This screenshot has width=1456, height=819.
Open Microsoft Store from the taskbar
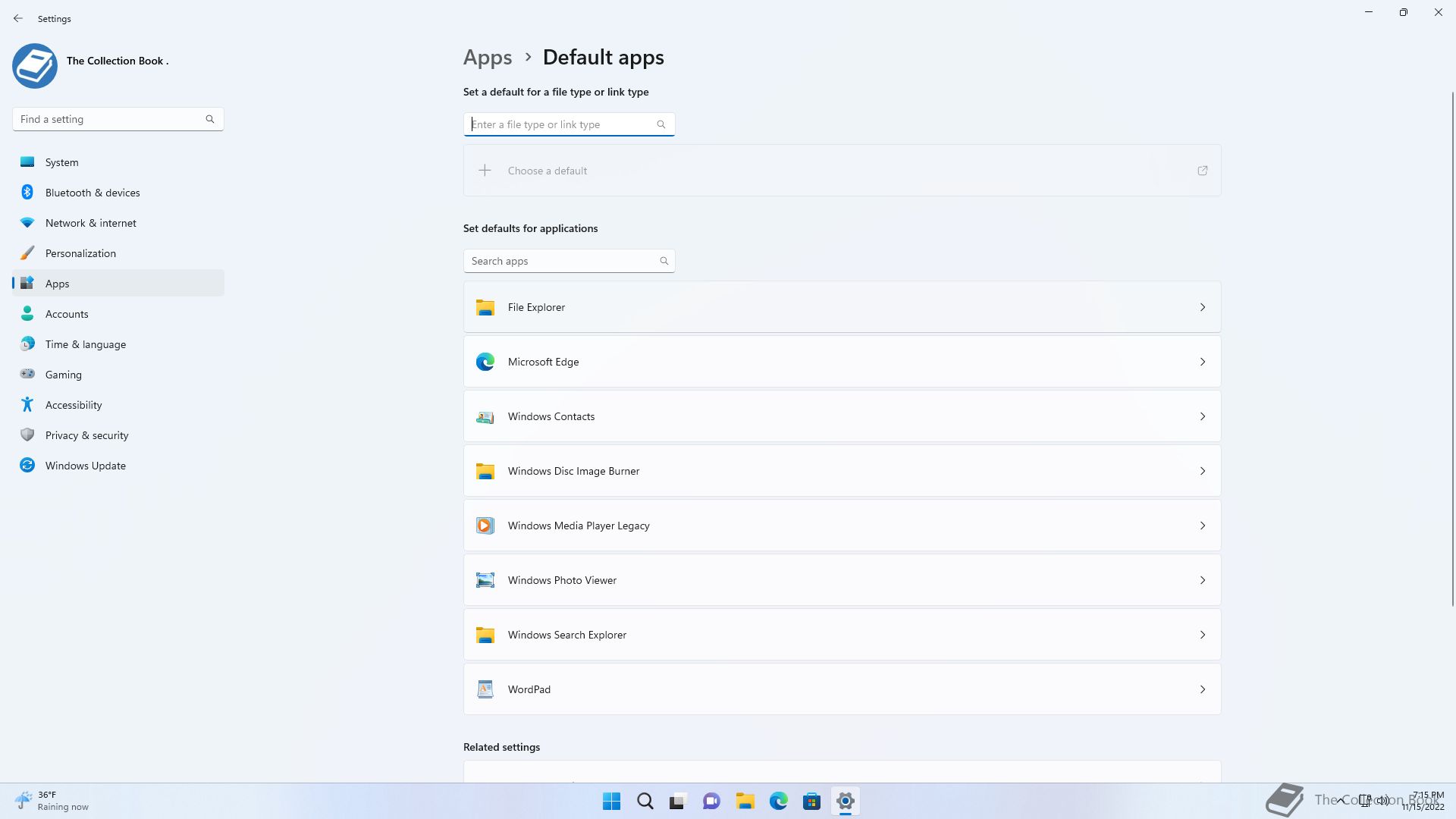coord(811,801)
